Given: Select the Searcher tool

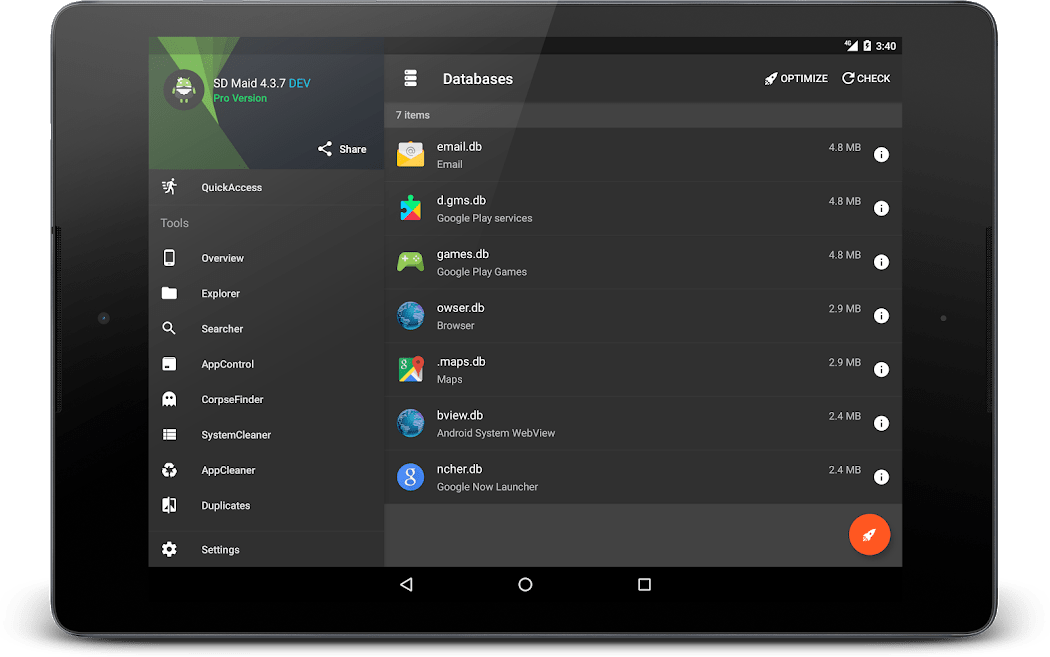Looking at the screenshot, I should coord(222,328).
